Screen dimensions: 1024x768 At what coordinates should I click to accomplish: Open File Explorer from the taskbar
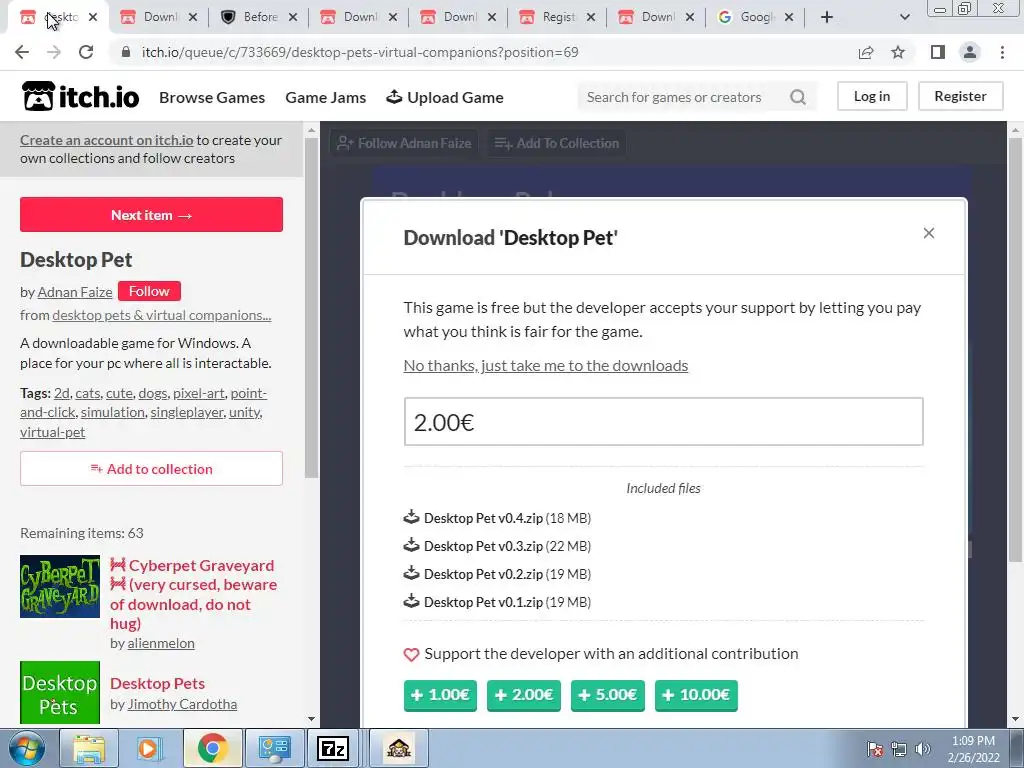click(89, 748)
